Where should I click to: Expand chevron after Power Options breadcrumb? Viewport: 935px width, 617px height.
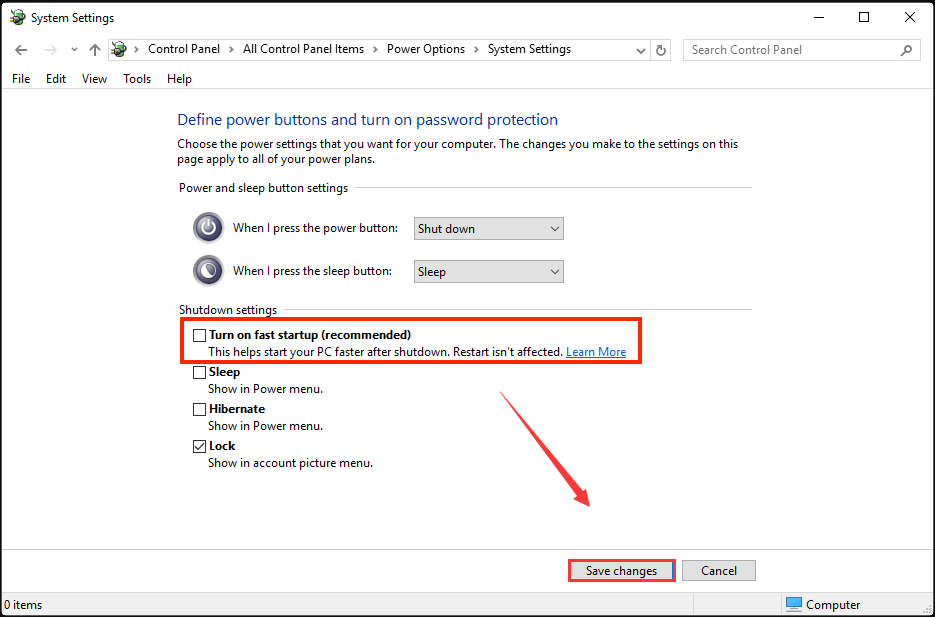pos(476,49)
